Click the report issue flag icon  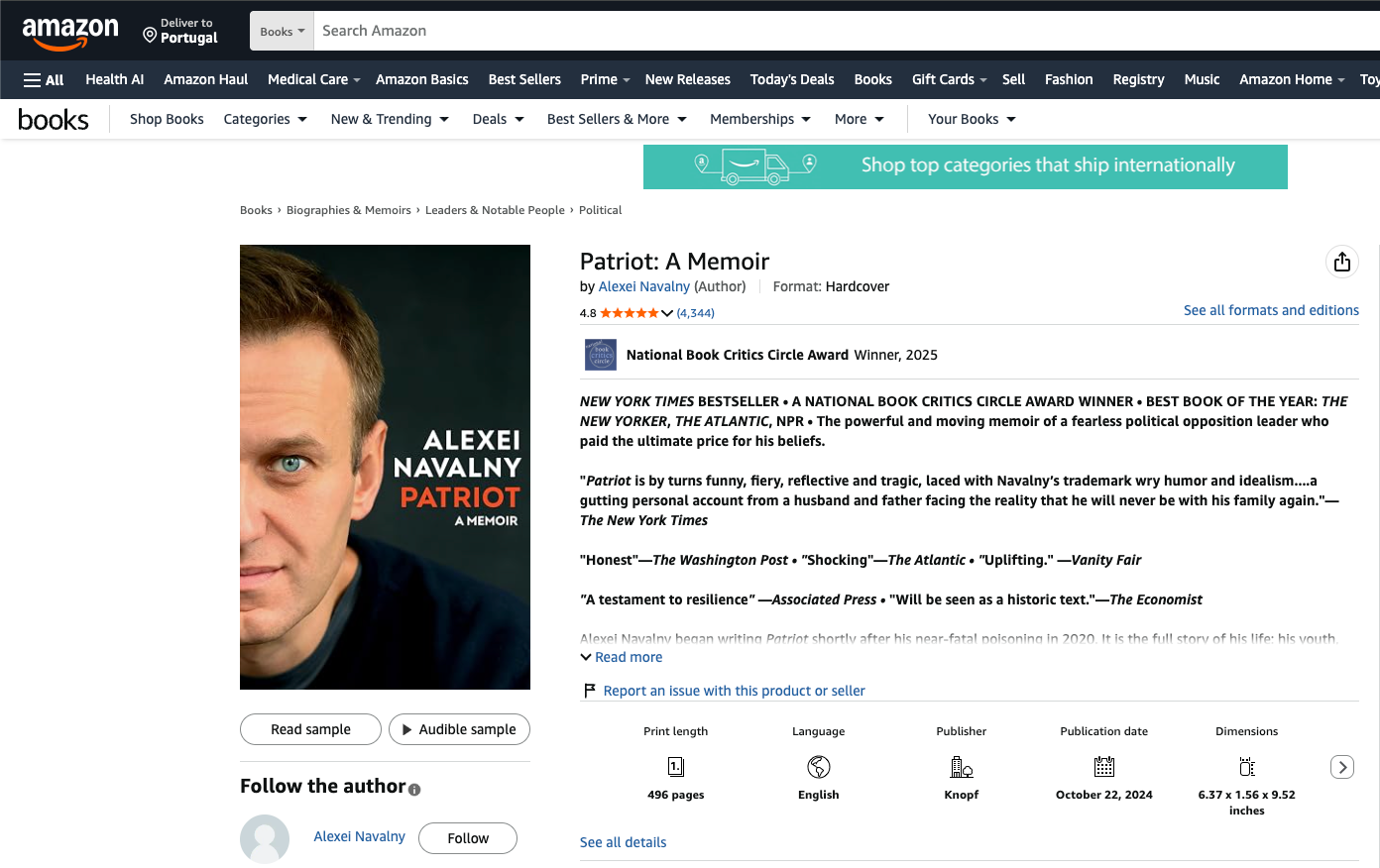[x=590, y=691]
